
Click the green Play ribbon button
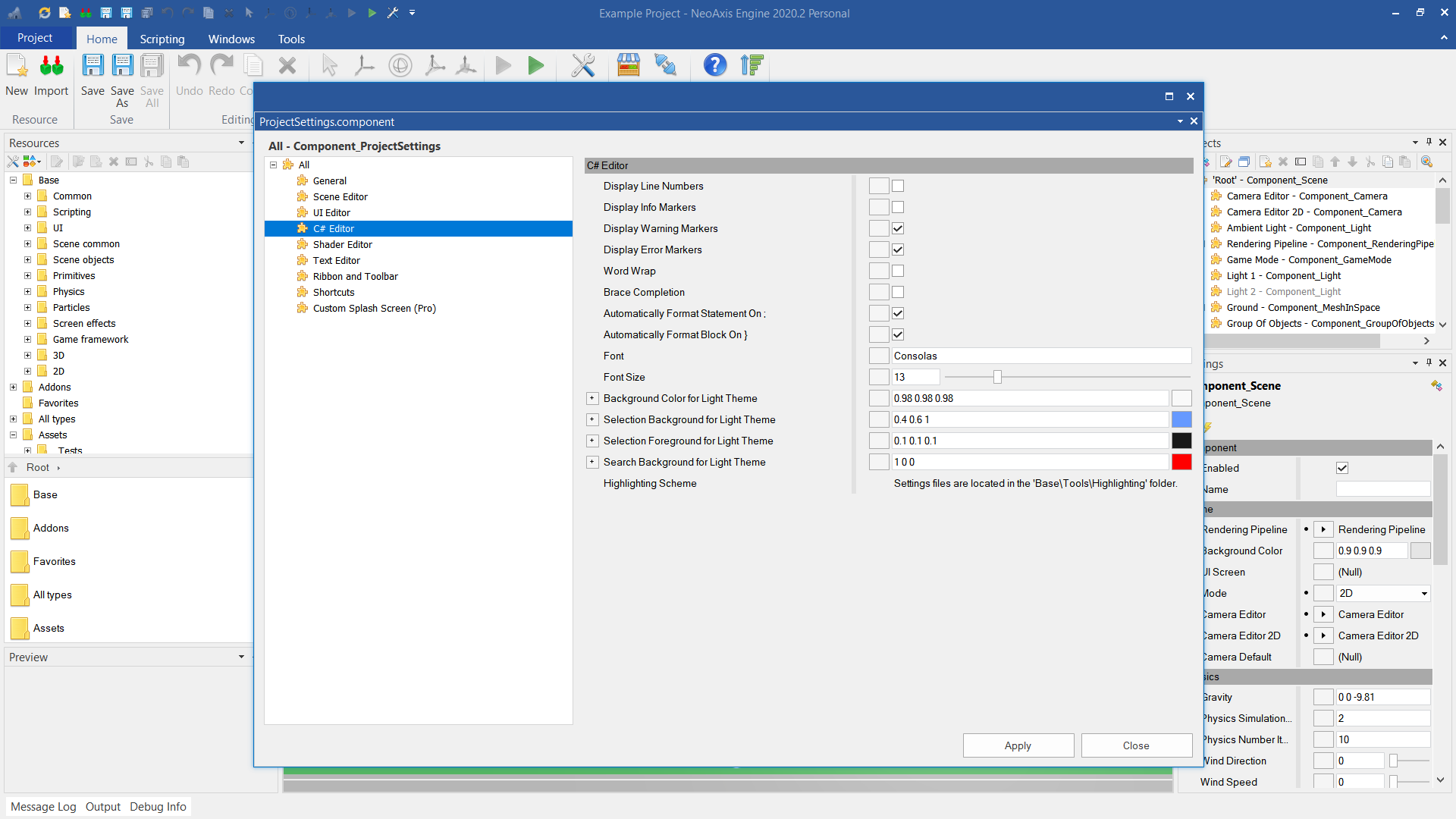(536, 66)
